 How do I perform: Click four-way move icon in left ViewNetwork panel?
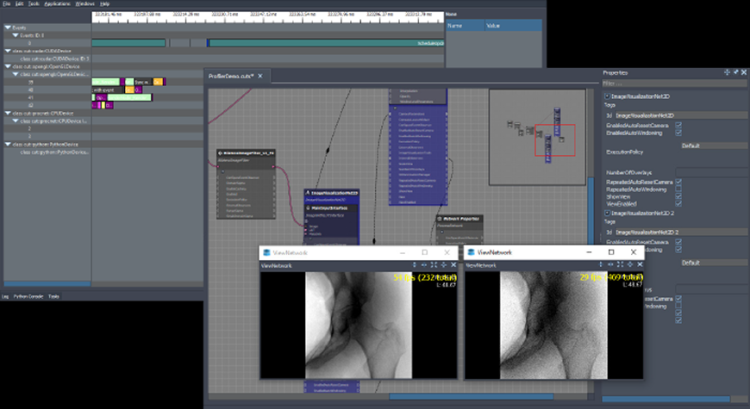pyautogui.click(x=444, y=265)
